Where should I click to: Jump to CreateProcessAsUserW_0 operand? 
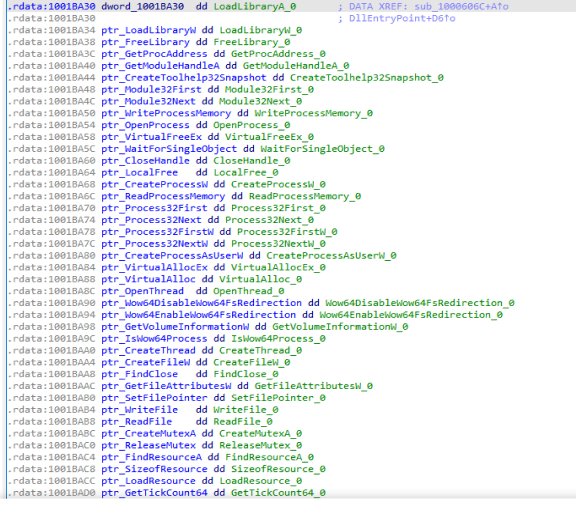[331, 256]
